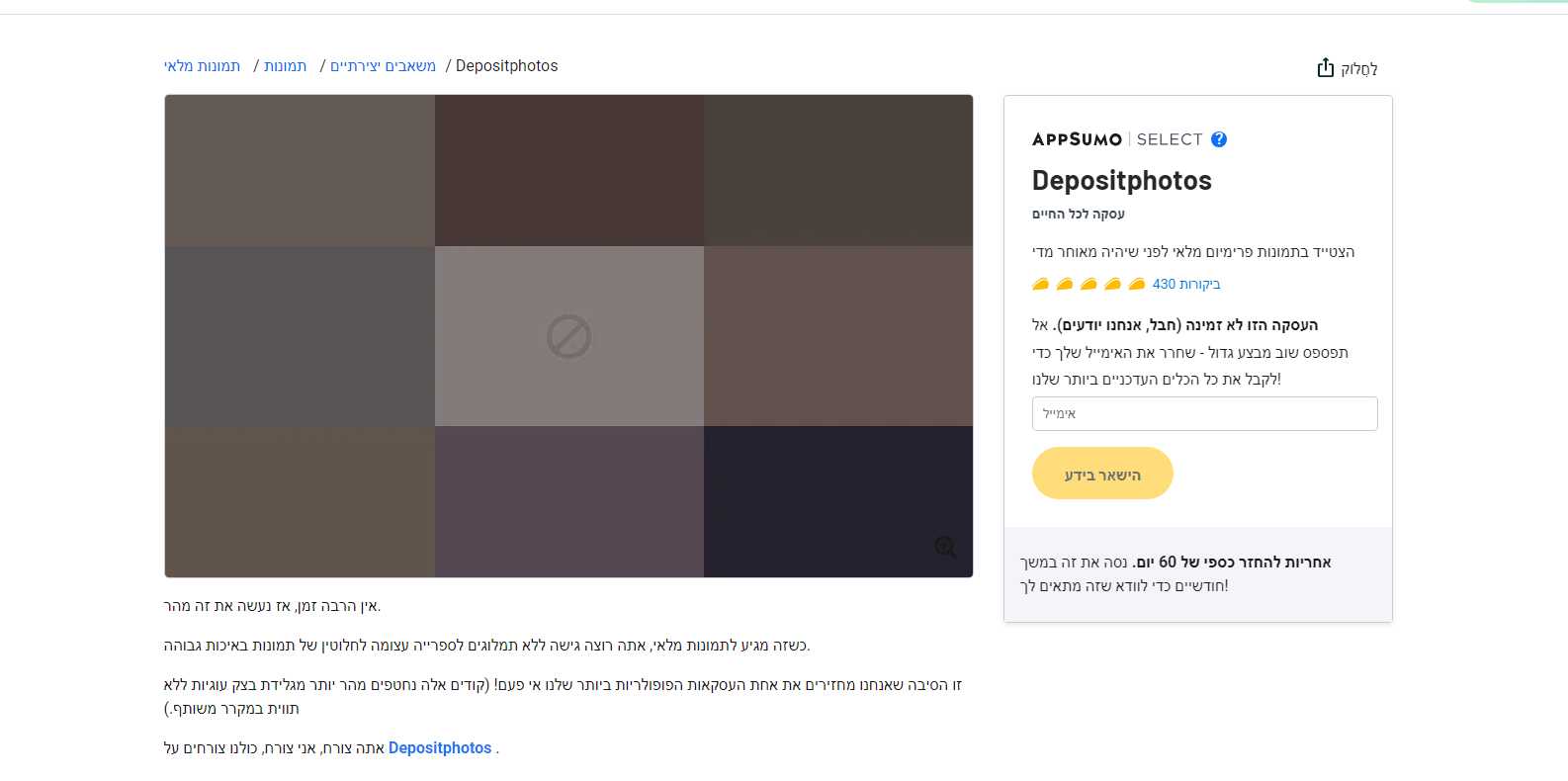Click the taco rating icons
1568x781 pixels.
[1089, 285]
